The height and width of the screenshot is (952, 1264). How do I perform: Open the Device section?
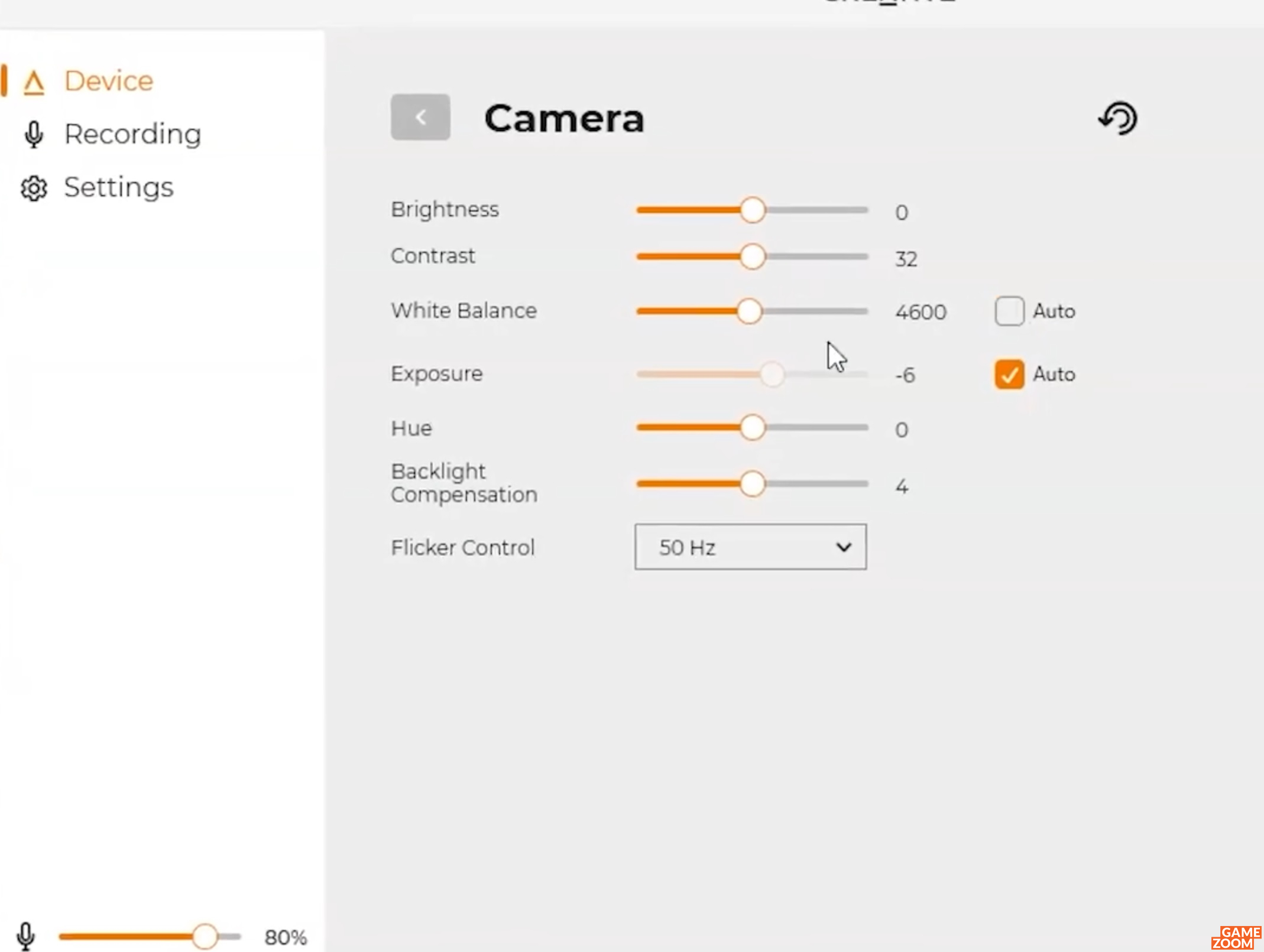point(109,81)
